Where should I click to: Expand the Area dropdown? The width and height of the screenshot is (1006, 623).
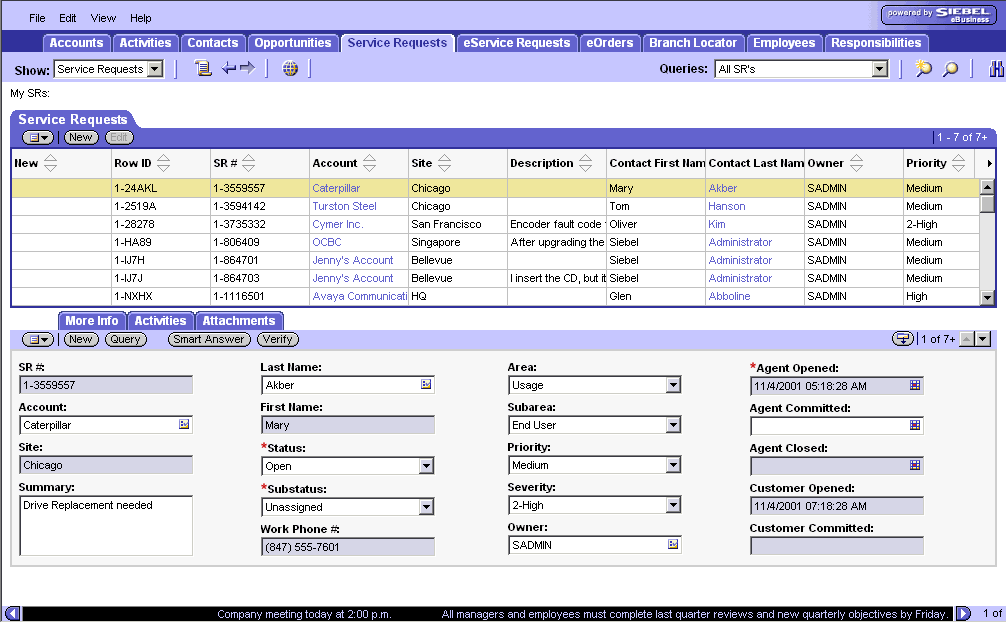pos(673,385)
